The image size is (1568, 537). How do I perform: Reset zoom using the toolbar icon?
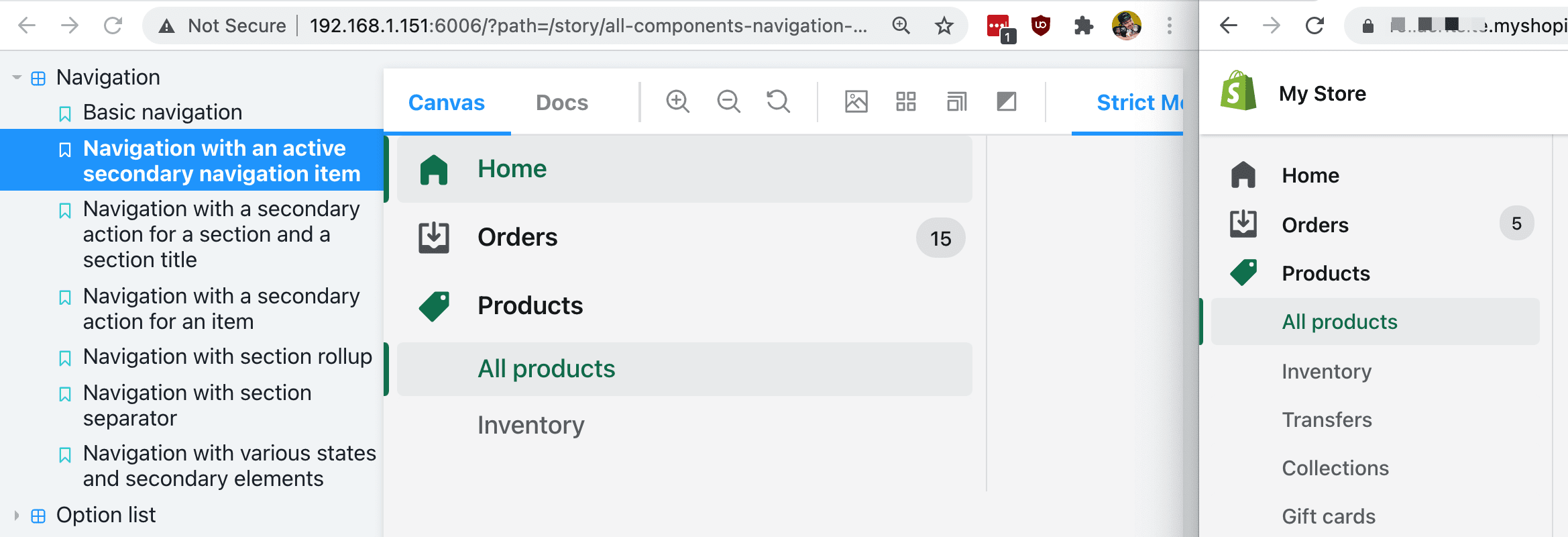(778, 102)
